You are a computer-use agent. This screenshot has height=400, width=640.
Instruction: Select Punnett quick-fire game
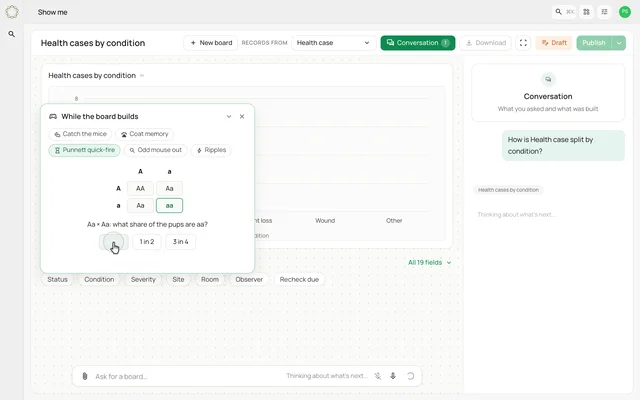(84, 150)
